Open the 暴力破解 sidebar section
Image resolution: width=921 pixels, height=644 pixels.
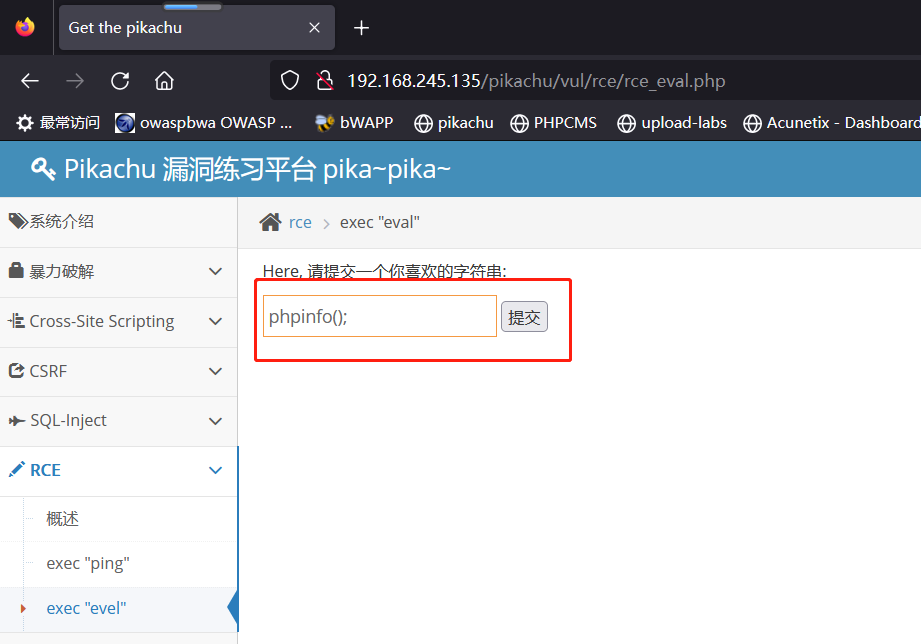pos(118,272)
